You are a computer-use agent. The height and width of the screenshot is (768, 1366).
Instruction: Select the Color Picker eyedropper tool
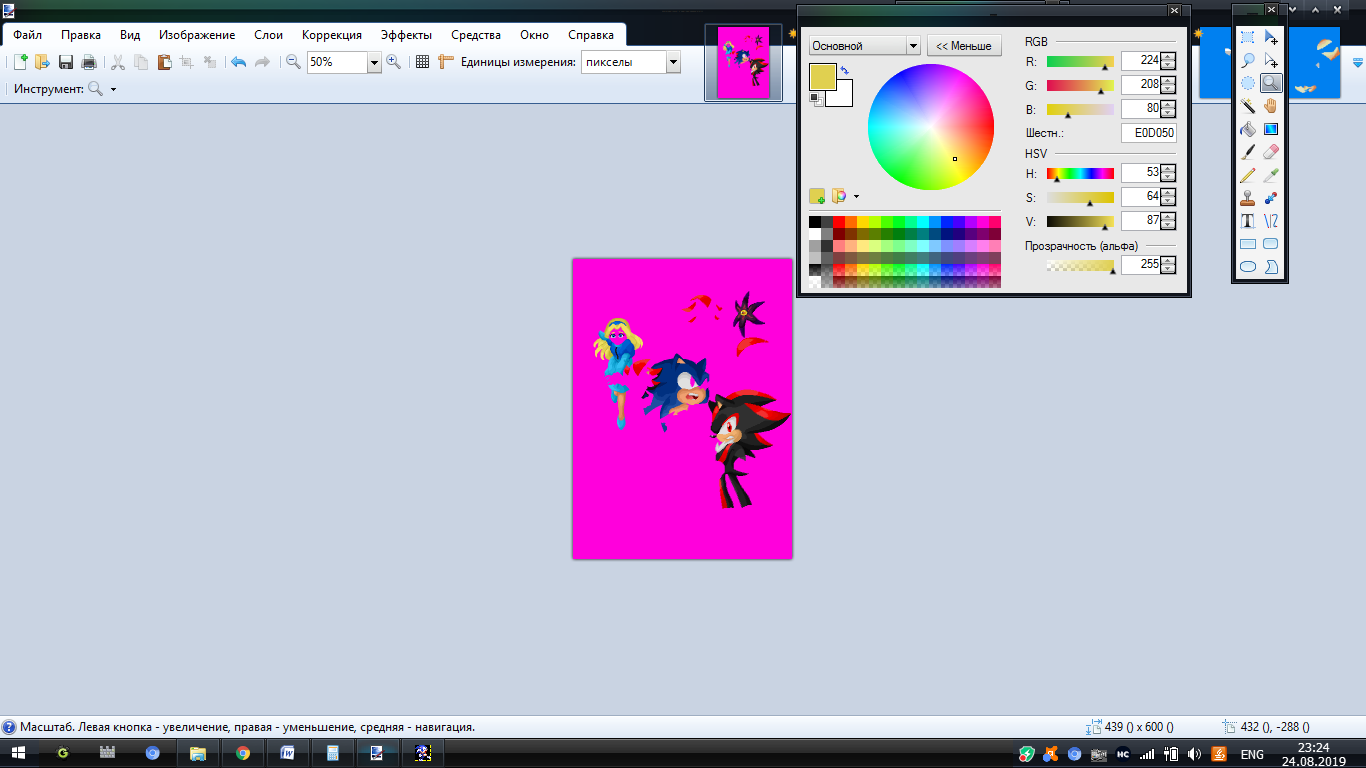pos(1271,175)
